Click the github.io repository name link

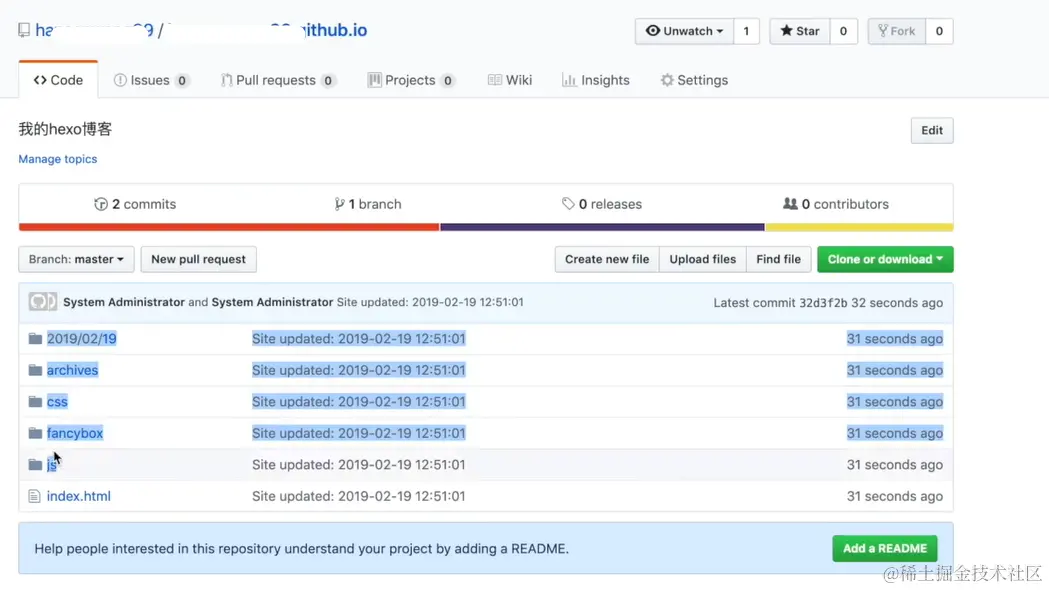pos(335,30)
